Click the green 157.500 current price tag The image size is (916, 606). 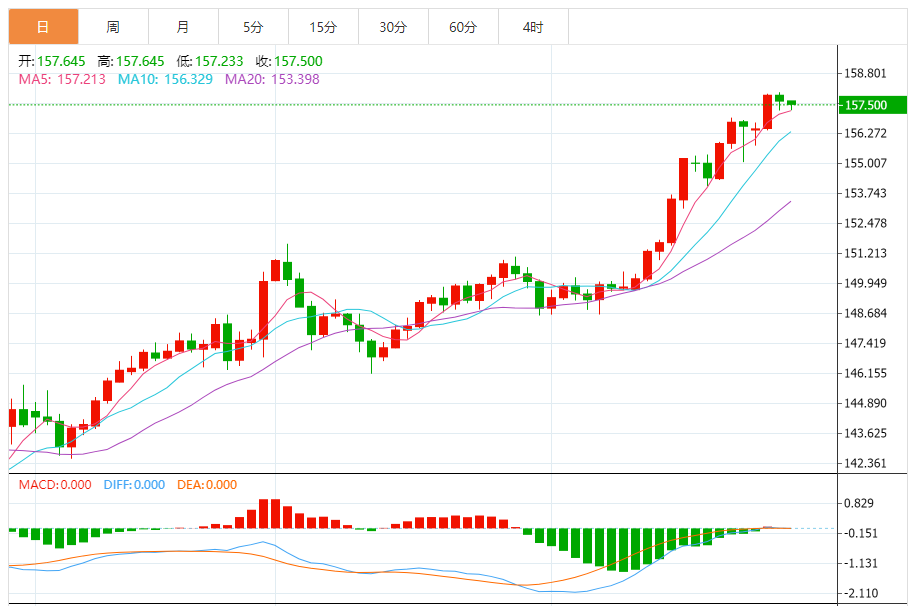(x=873, y=105)
